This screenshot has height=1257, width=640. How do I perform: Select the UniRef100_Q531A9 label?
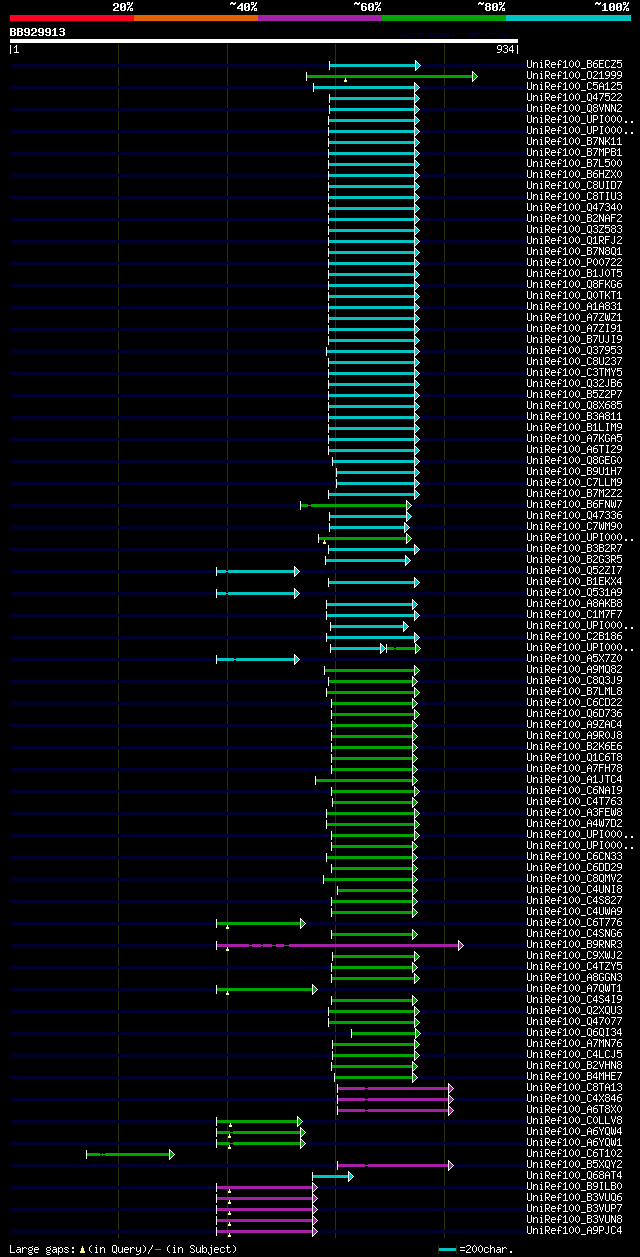click(576, 593)
